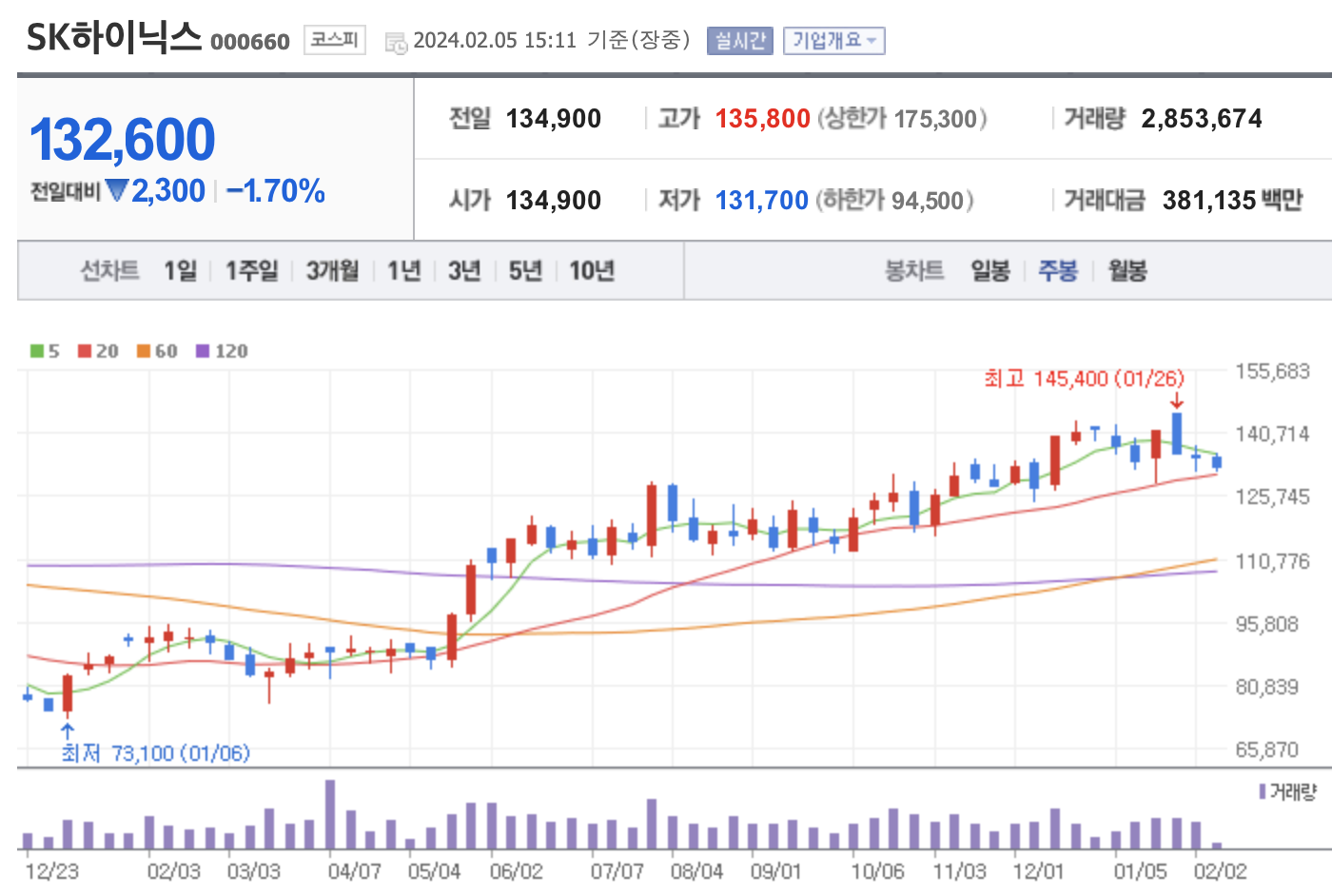Screen dimensions: 1332x896
Task: Click the calendar clock icon beside the date
Action: [x=396, y=43]
